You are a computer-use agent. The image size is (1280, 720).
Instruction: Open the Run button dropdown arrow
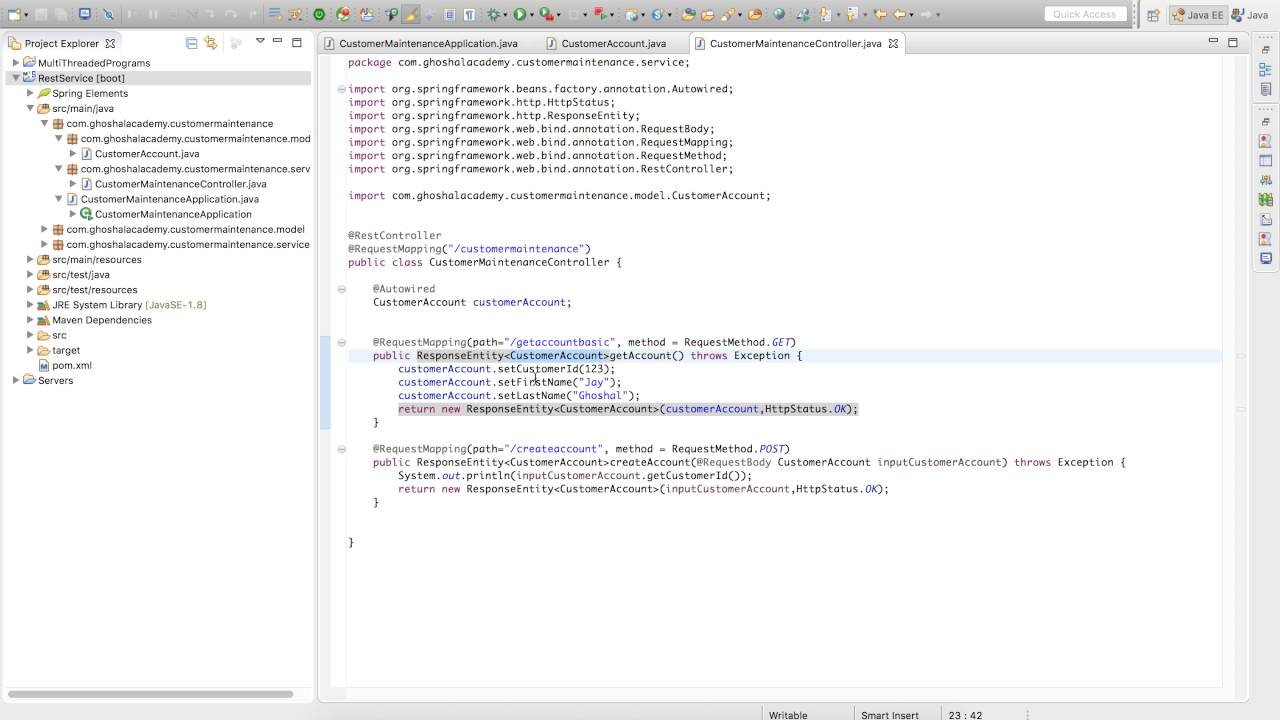532,15
